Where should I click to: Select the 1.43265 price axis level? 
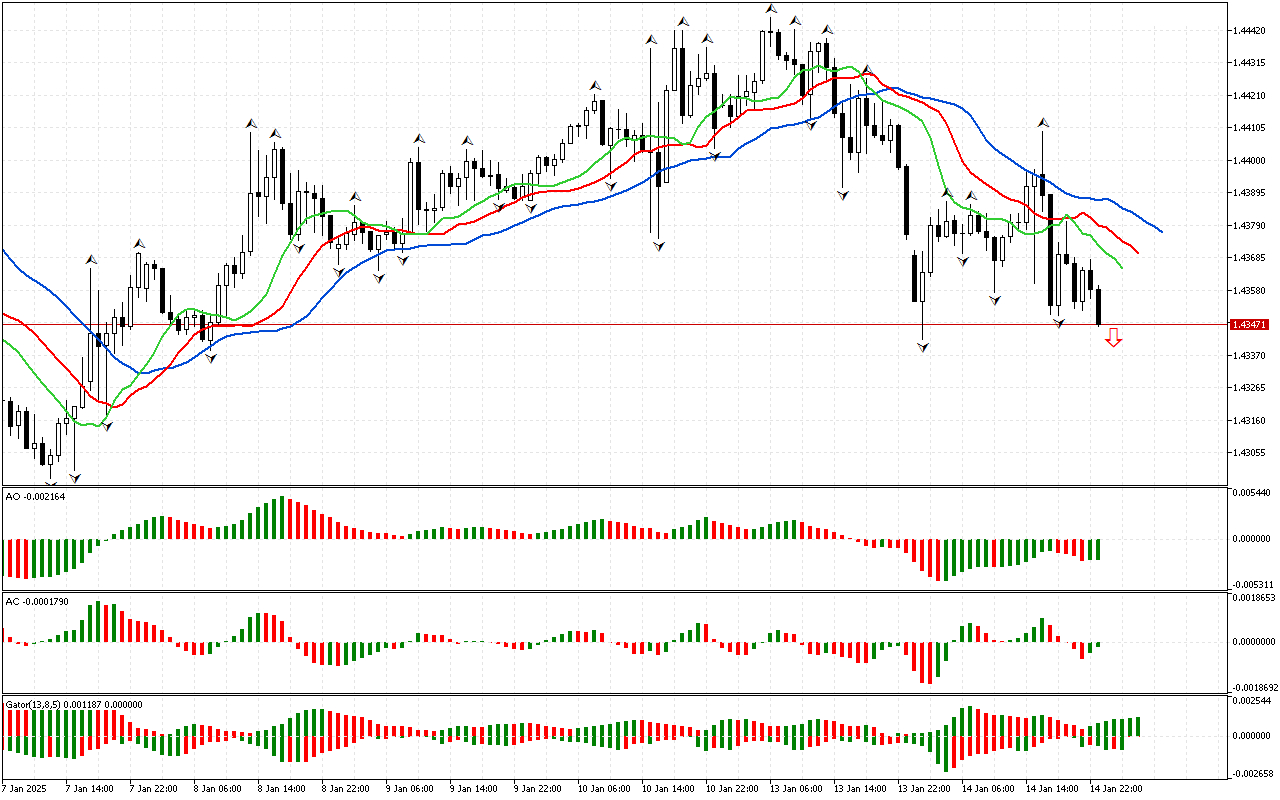click(1251, 388)
